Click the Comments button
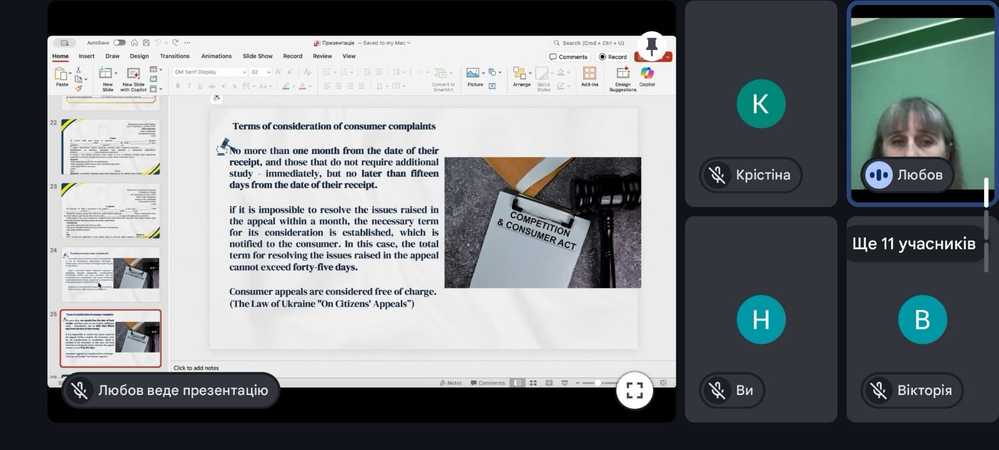Screen dimensions: 999x450 click(569, 57)
